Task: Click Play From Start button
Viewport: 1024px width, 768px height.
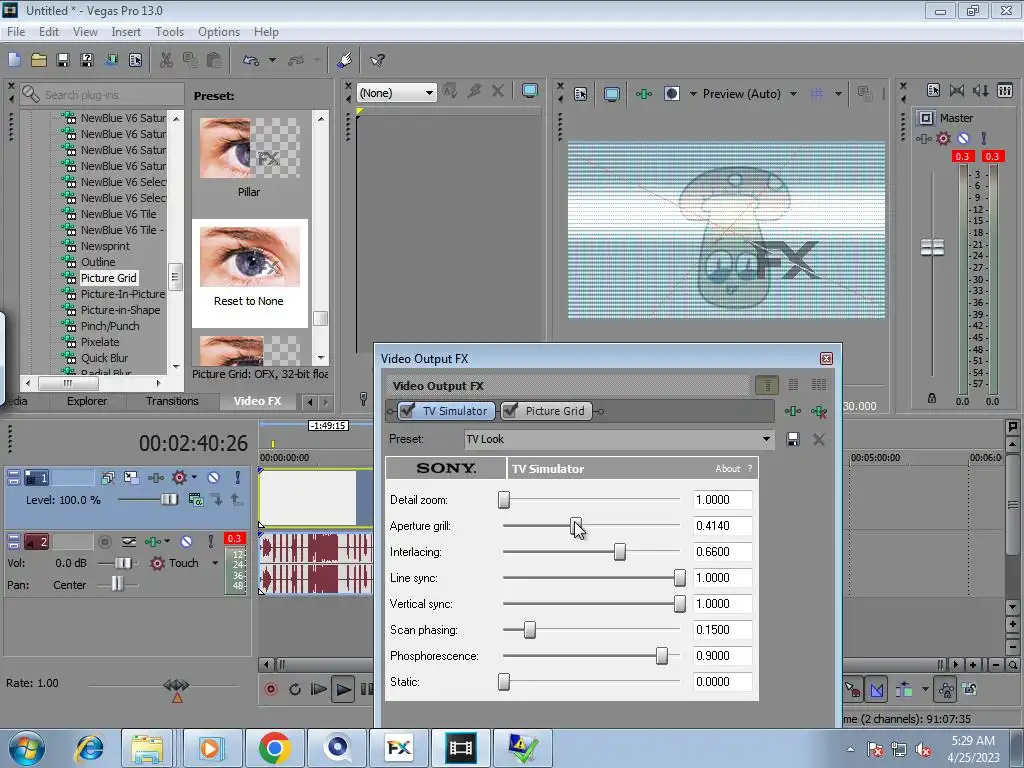Action: [x=318, y=689]
